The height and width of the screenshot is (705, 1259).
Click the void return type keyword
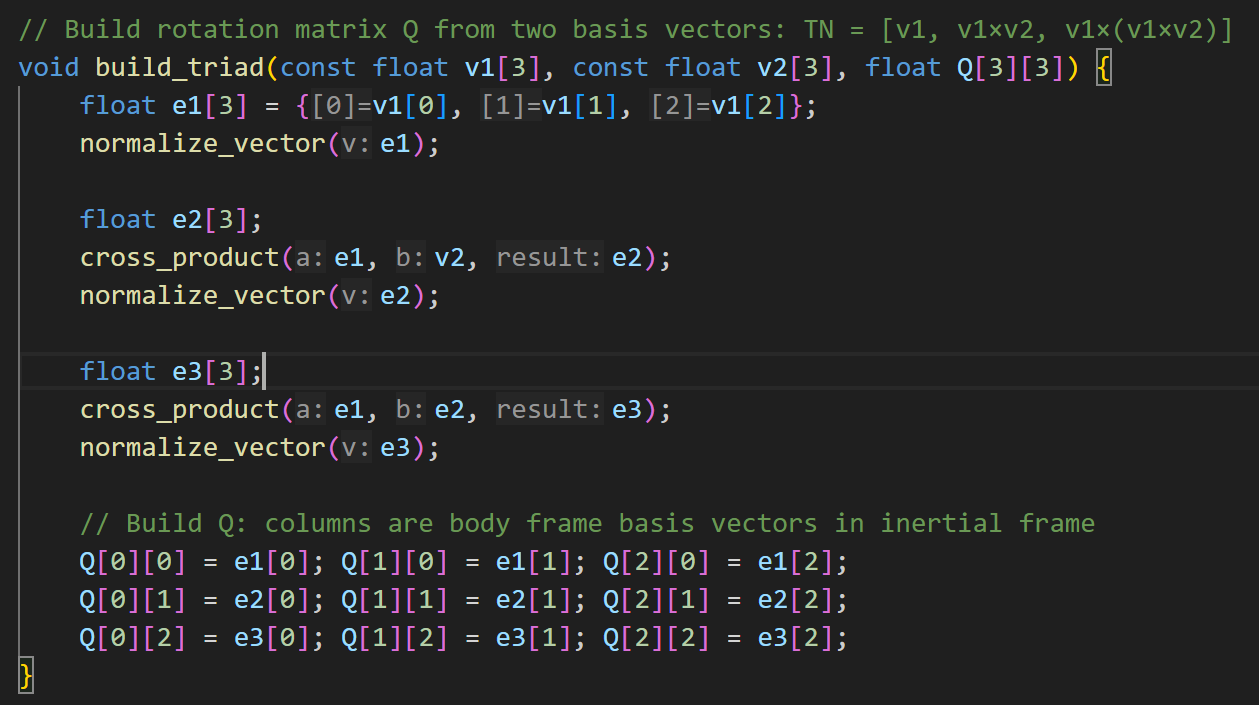tap(49, 68)
